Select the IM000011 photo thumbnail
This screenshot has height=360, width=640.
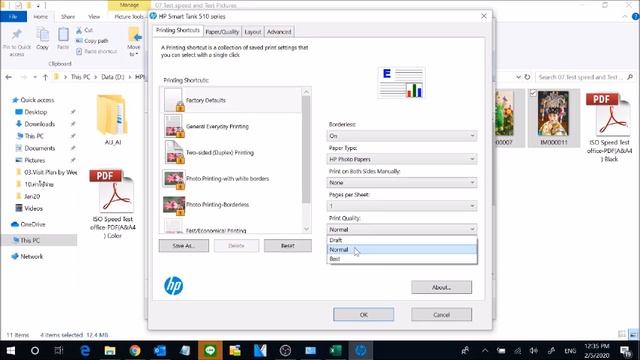pos(553,118)
